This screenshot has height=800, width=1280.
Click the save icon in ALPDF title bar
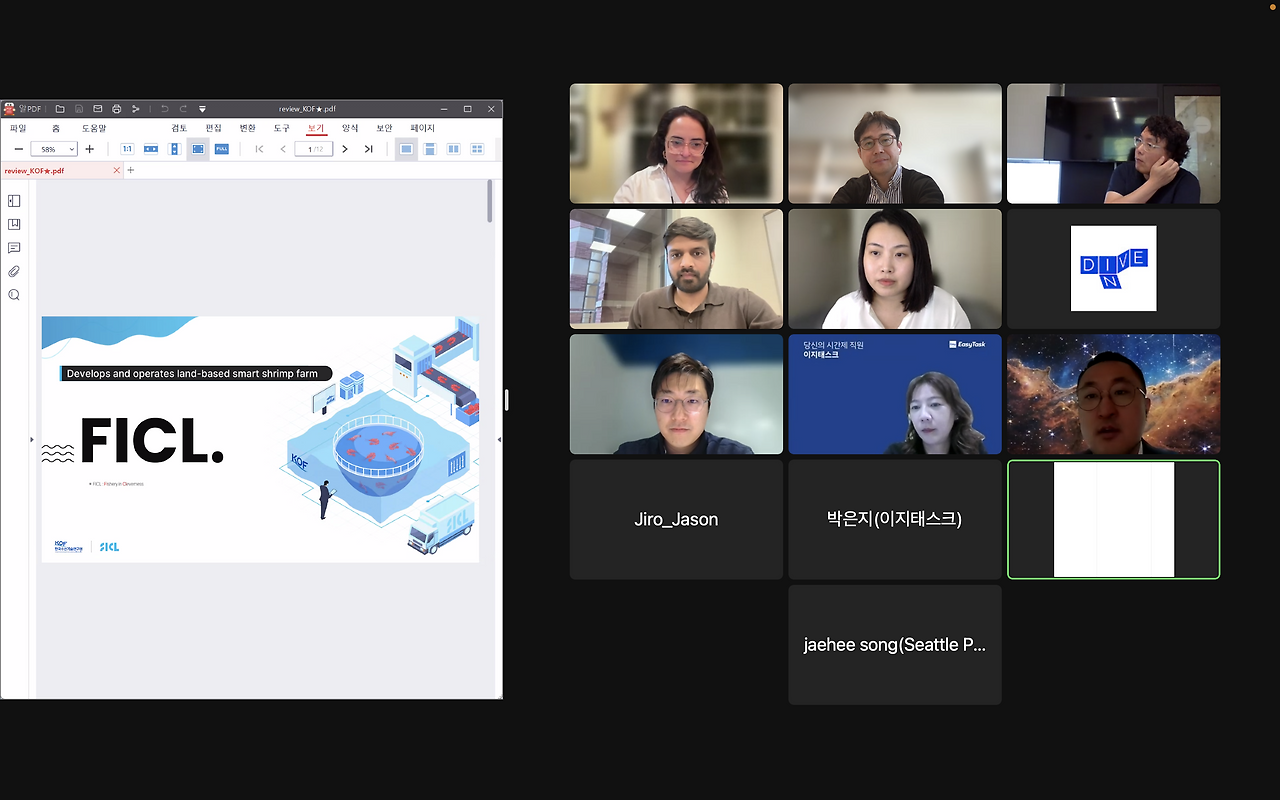(79, 109)
